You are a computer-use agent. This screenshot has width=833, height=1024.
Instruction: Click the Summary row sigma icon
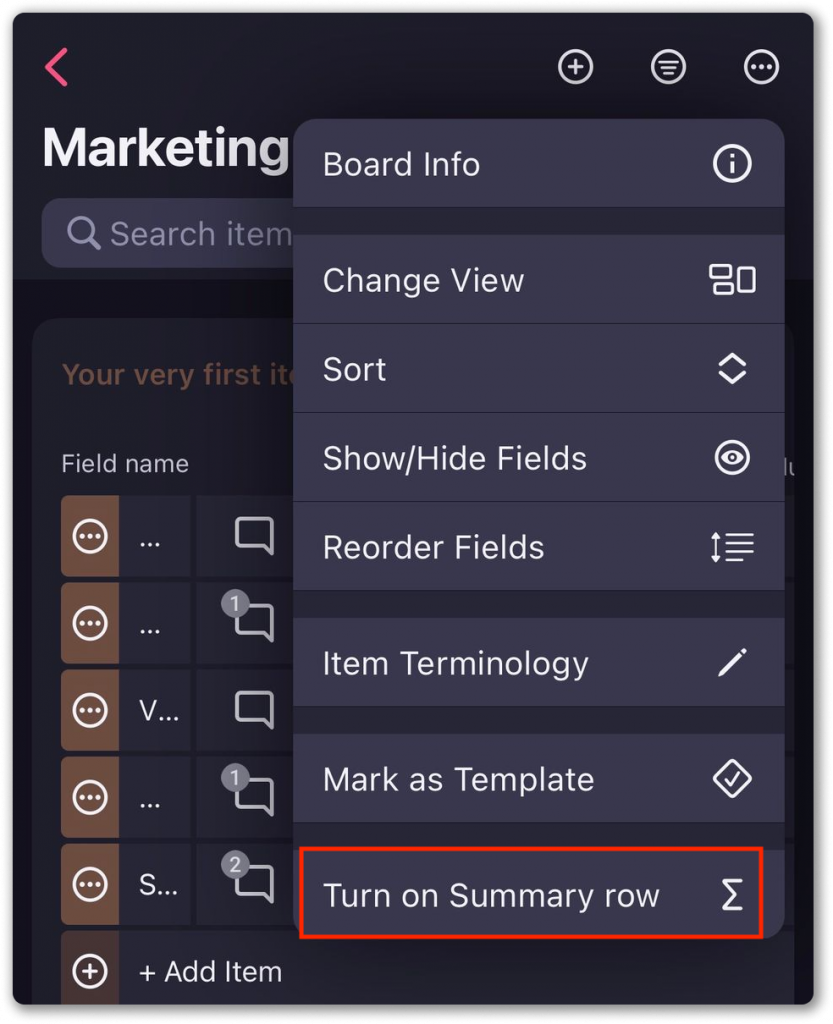point(731,895)
